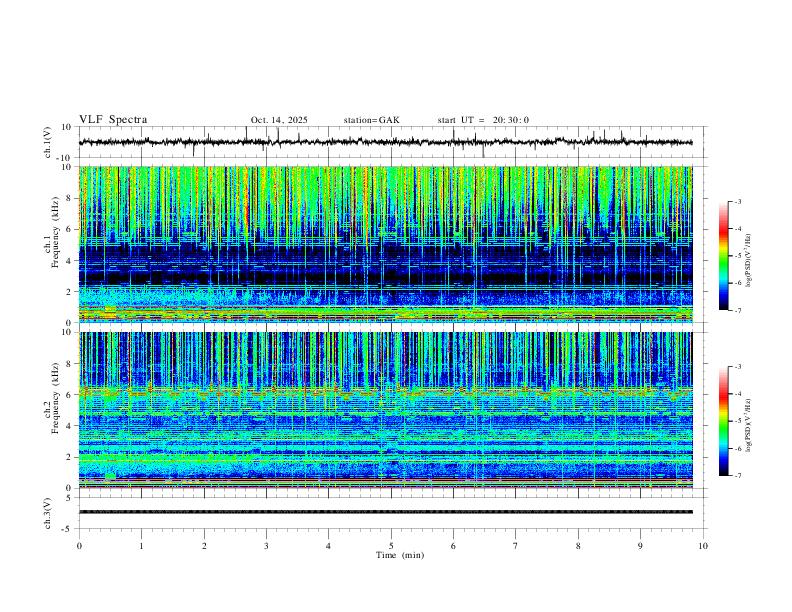Click time axis tick label "9"

[x=640, y=546]
